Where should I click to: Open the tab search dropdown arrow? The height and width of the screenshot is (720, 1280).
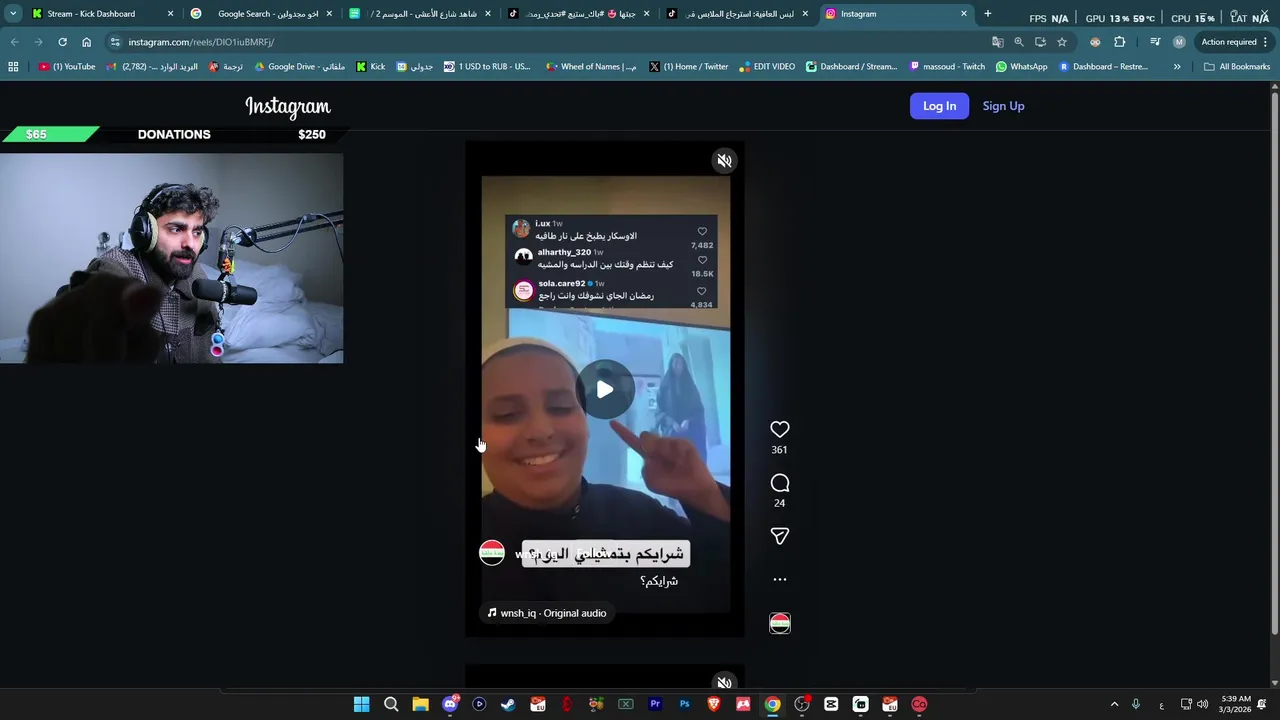pos(12,14)
